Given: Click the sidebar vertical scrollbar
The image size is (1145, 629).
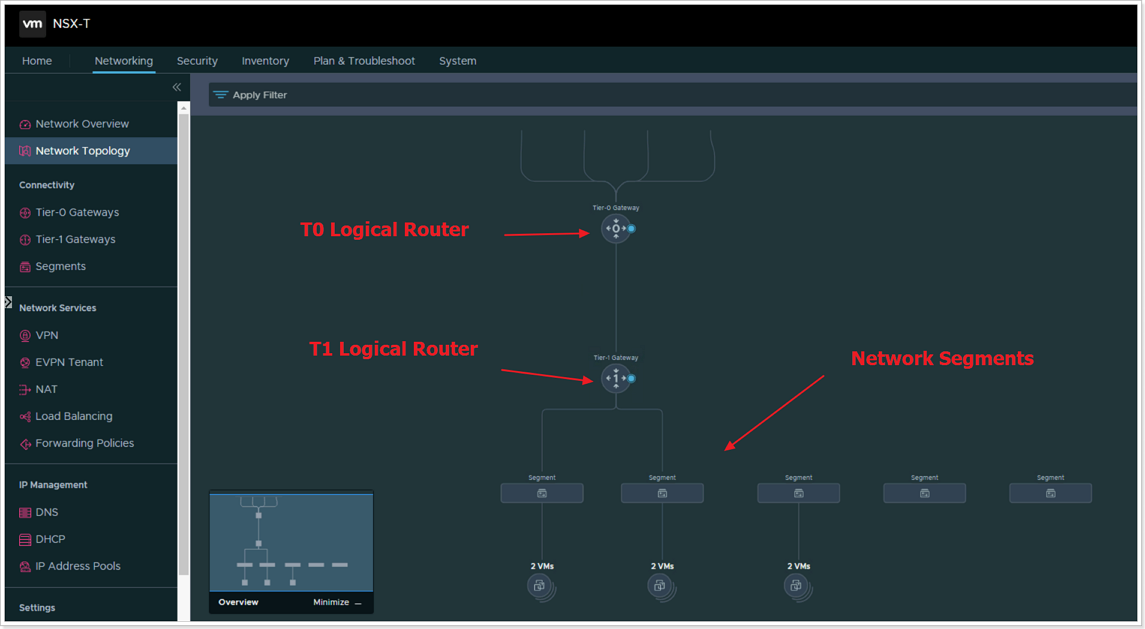Looking at the screenshot, I should (x=183, y=343).
